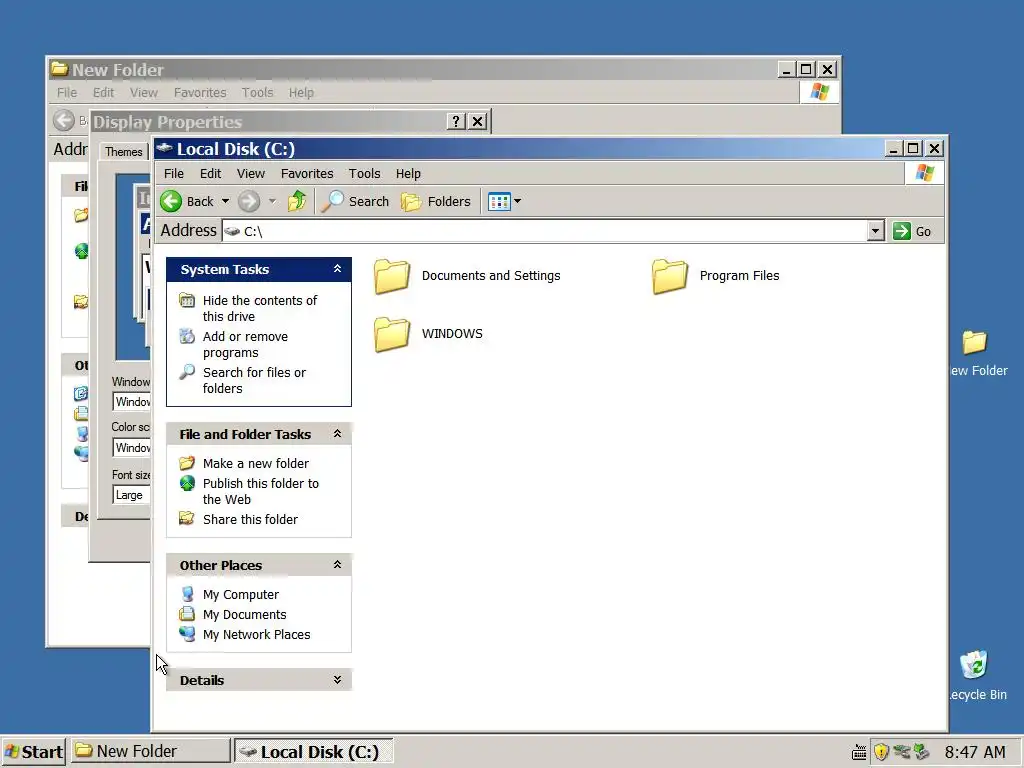The image size is (1024, 768).
Task: Click the My Network Places icon
Action: coord(187,634)
